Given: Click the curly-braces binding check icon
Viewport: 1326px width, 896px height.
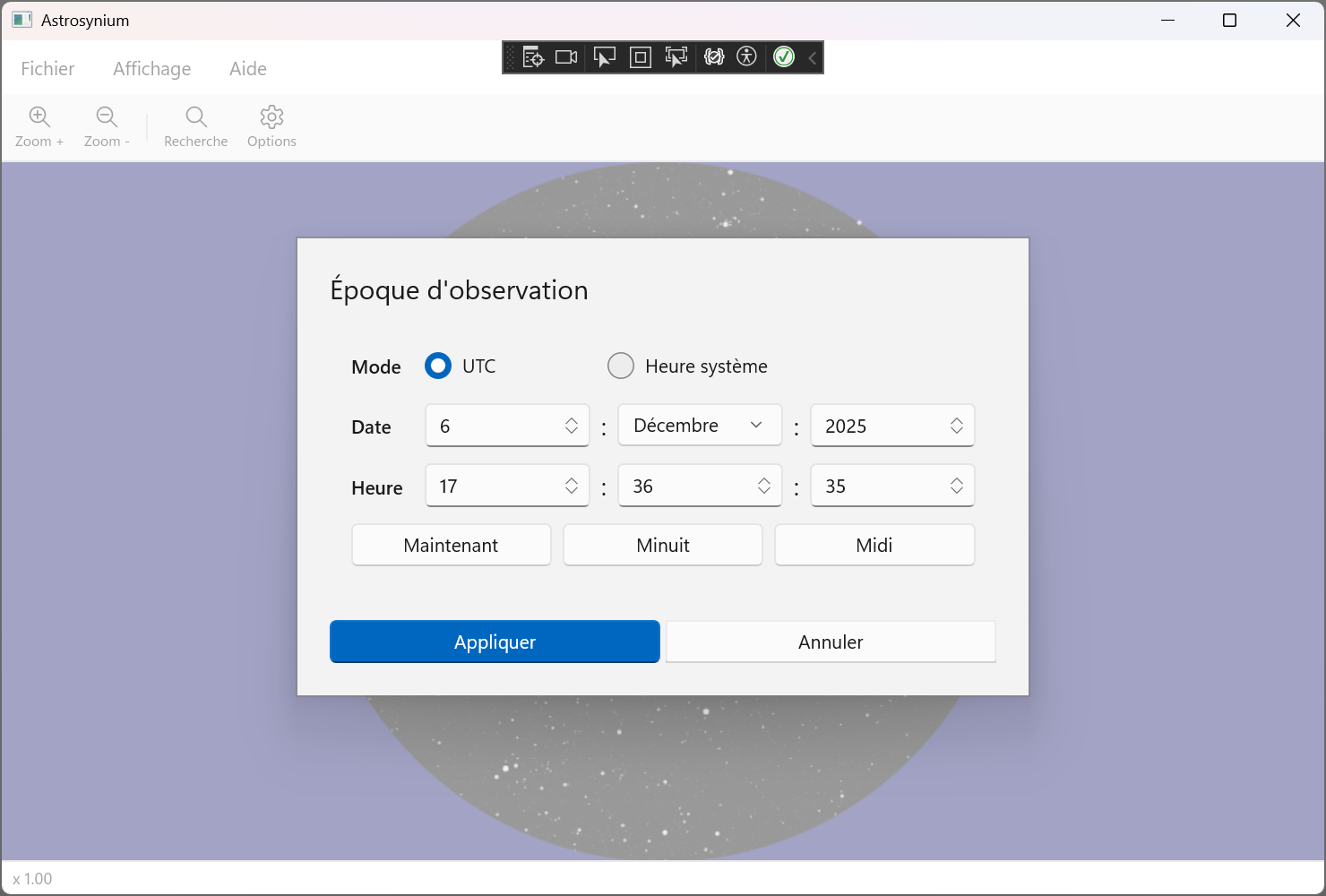Looking at the screenshot, I should (714, 57).
